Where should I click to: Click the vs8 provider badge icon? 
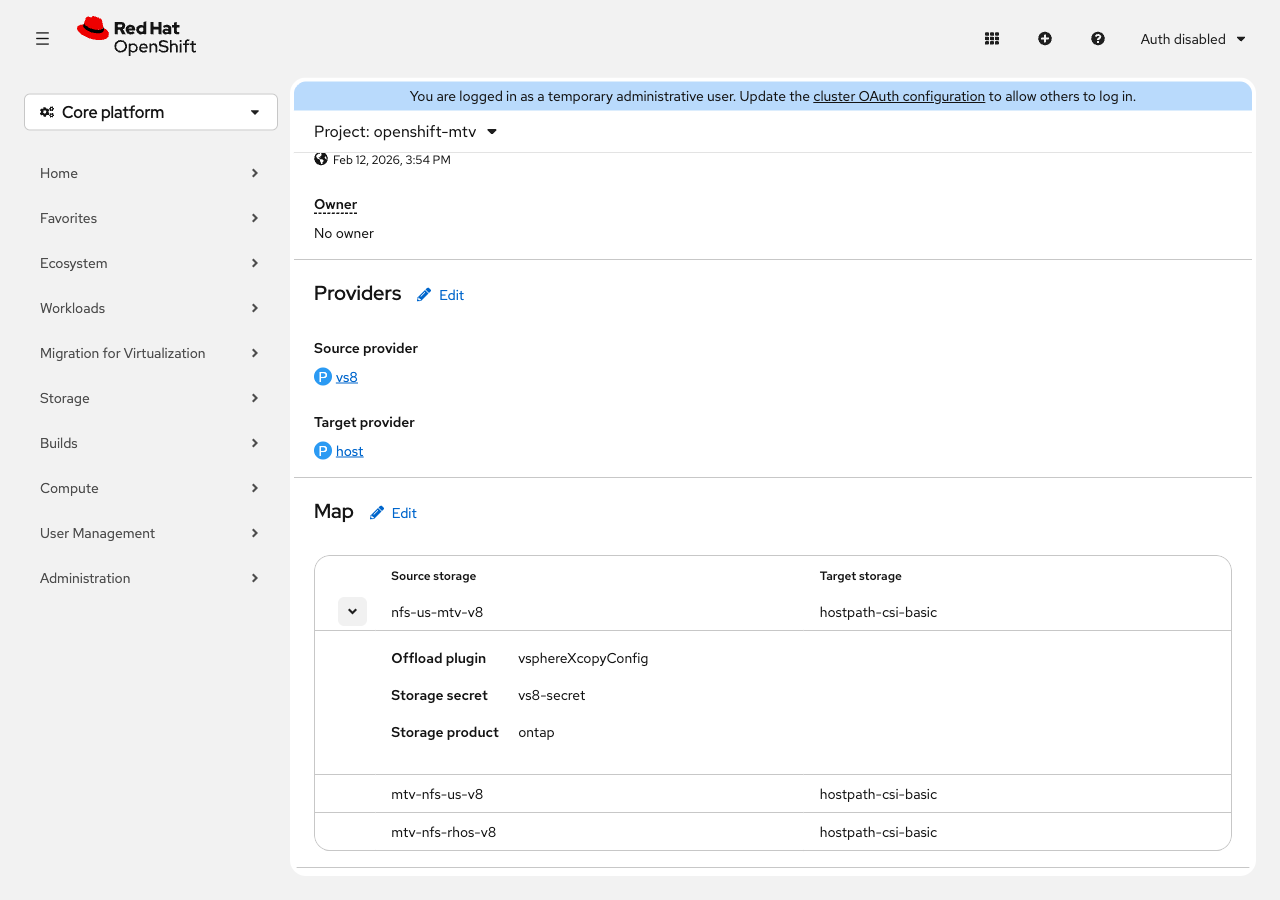[x=323, y=377]
